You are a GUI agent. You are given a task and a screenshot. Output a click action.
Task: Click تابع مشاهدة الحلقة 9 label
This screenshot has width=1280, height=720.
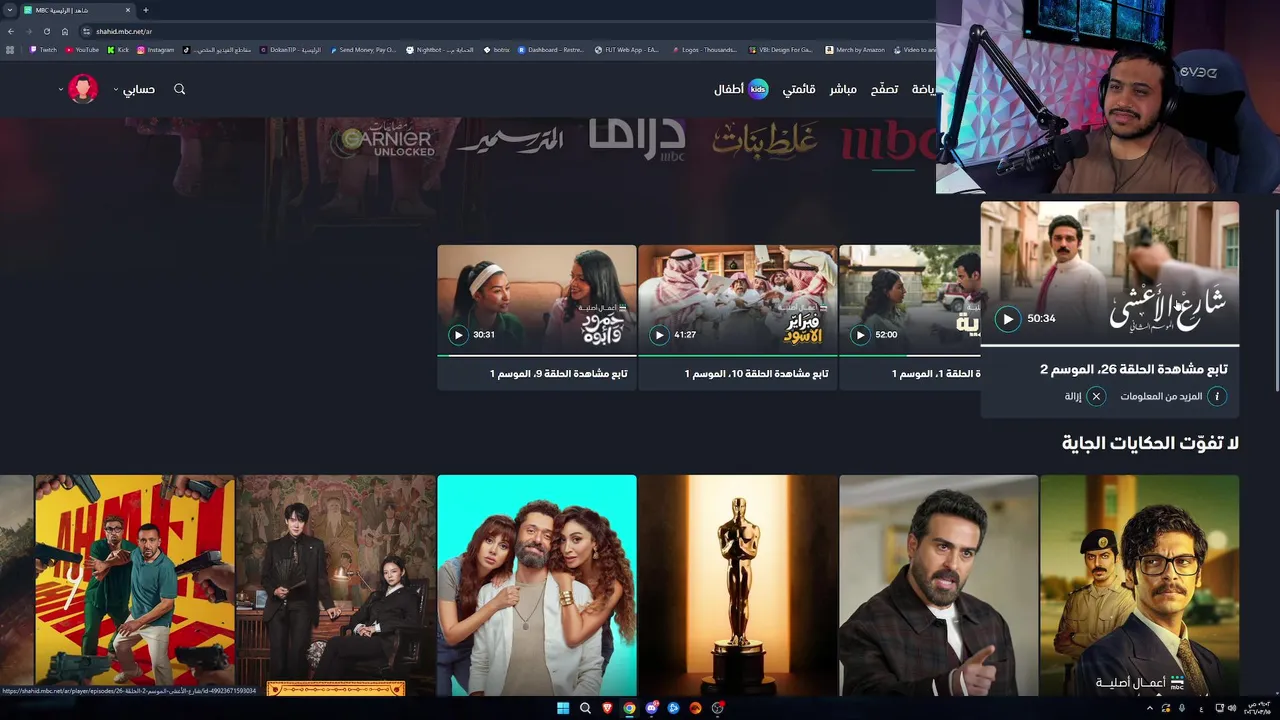559,374
